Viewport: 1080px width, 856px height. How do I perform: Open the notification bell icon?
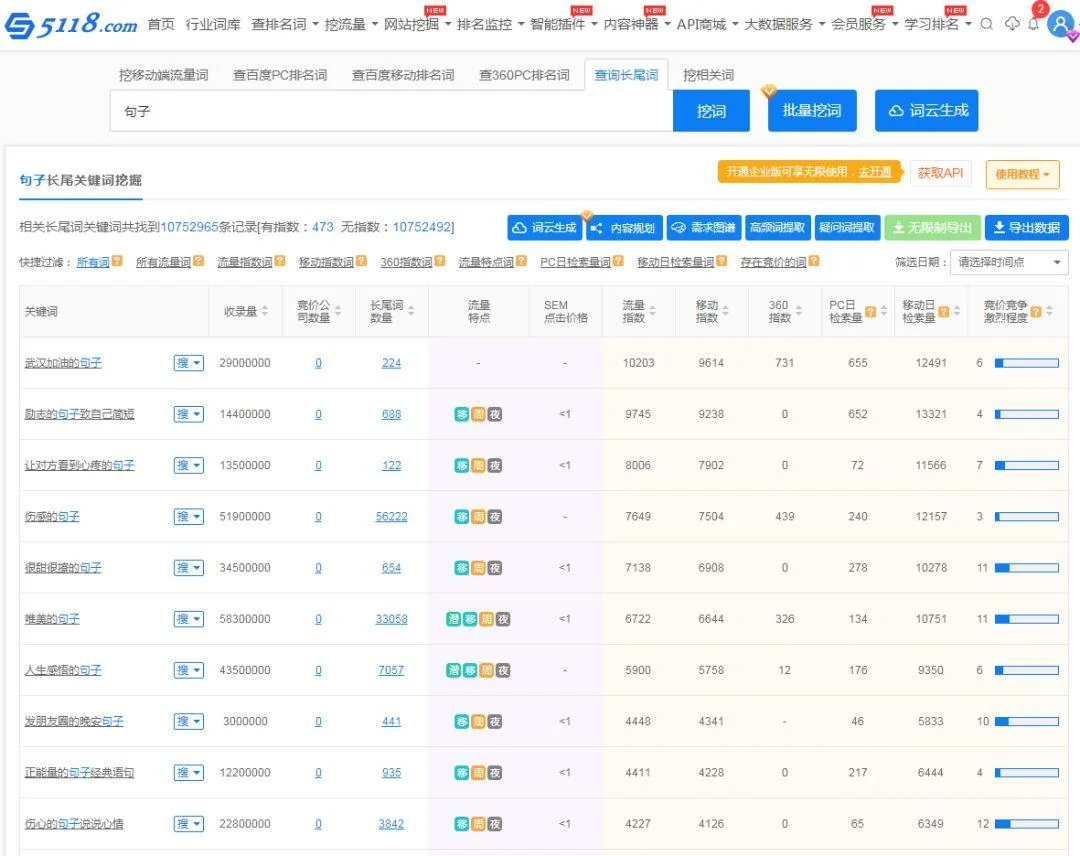point(1033,24)
